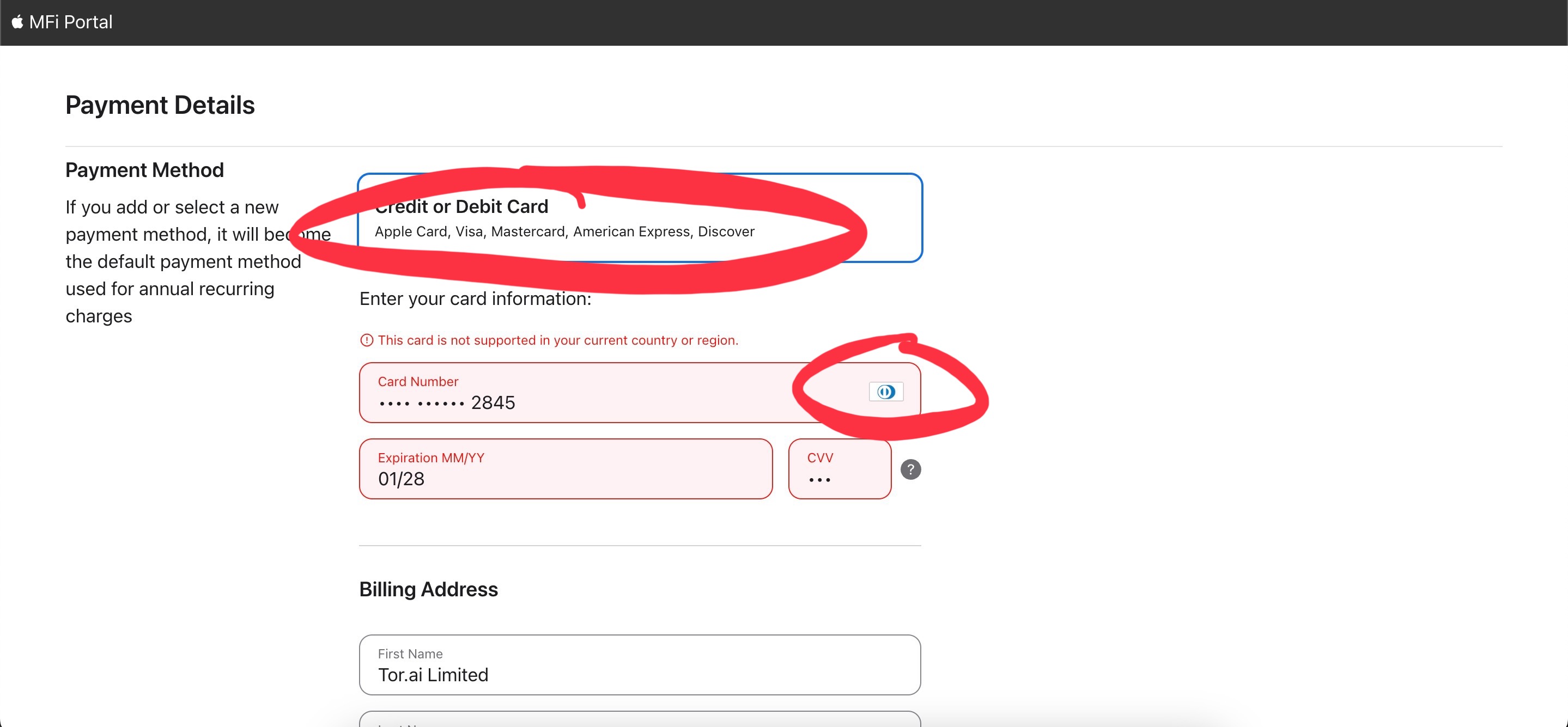Edit the First Name field
This screenshot has width=1568, height=727.
(x=639, y=674)
